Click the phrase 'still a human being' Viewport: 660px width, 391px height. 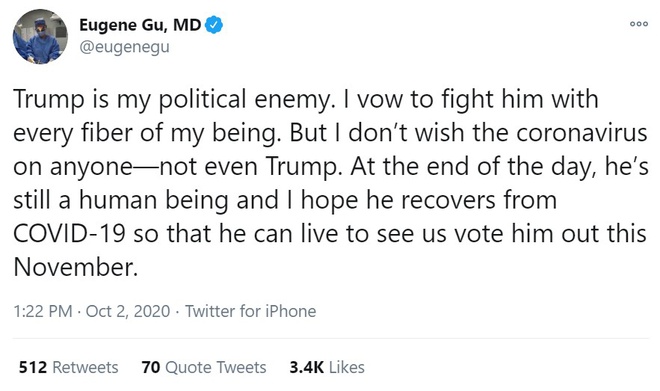[x=121, y=201]
